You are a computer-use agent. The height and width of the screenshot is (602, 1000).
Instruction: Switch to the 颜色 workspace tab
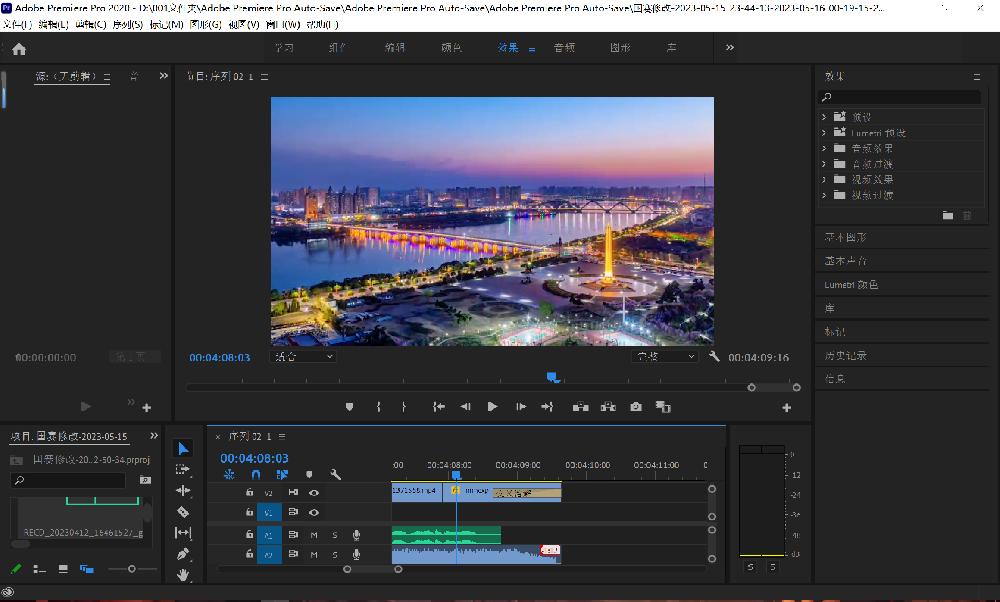tap(451, 46)
